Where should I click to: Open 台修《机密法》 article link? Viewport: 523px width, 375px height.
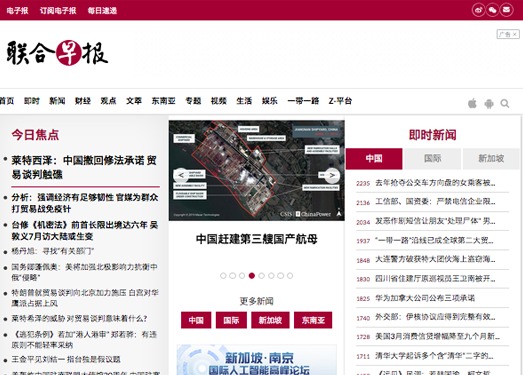pyautogui.click(x=85, y=231)
